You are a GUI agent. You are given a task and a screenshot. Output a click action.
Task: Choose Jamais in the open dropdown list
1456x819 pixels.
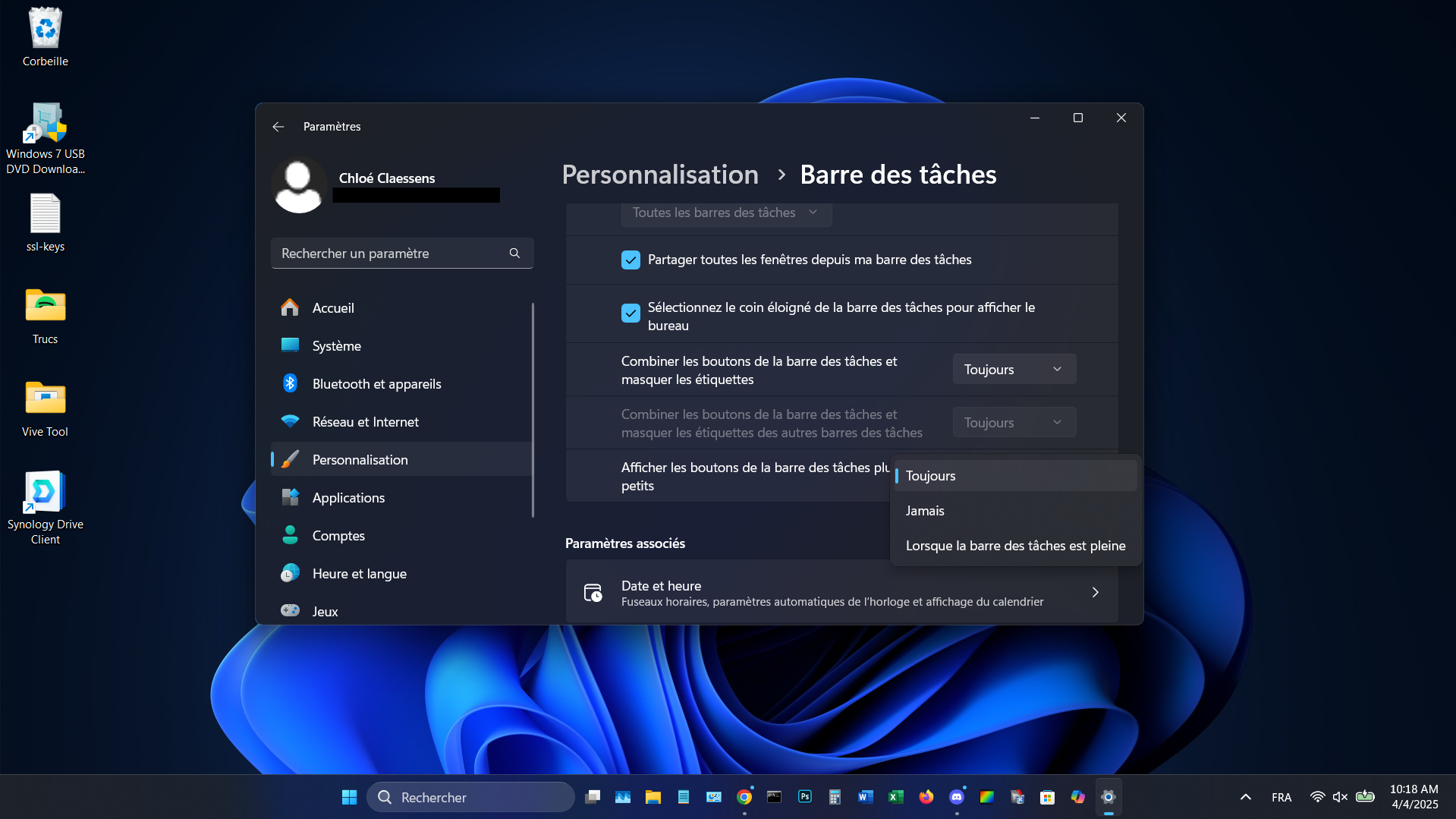click(x=1016, y=511)
